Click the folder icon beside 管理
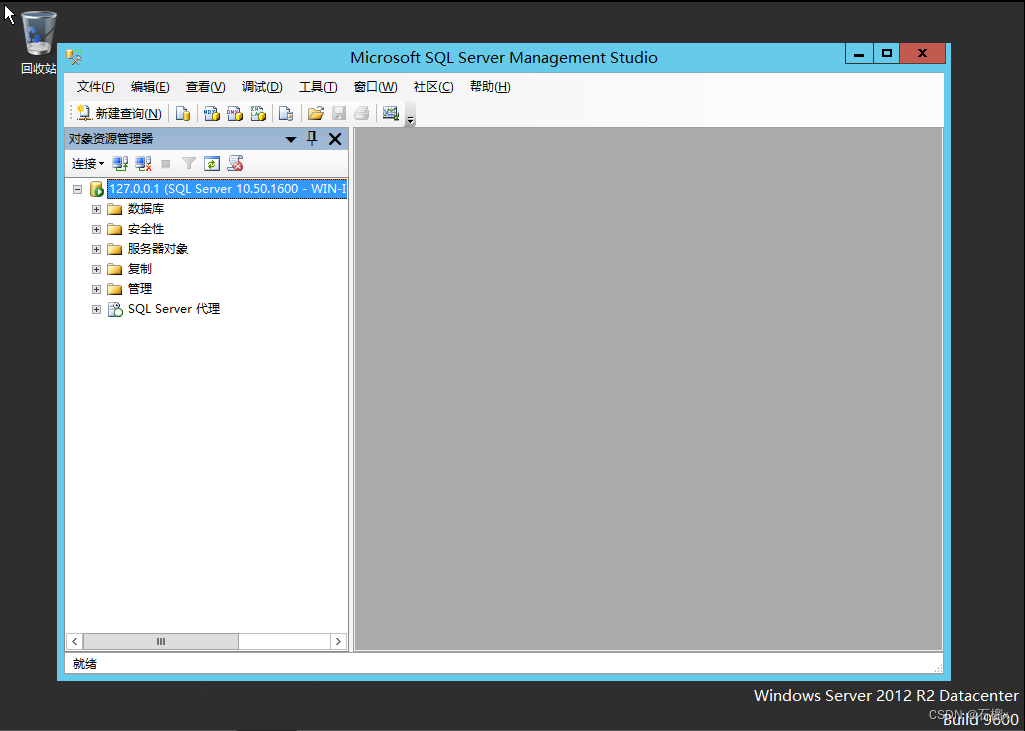This screenshot has width=1025, height=731. 115,289
